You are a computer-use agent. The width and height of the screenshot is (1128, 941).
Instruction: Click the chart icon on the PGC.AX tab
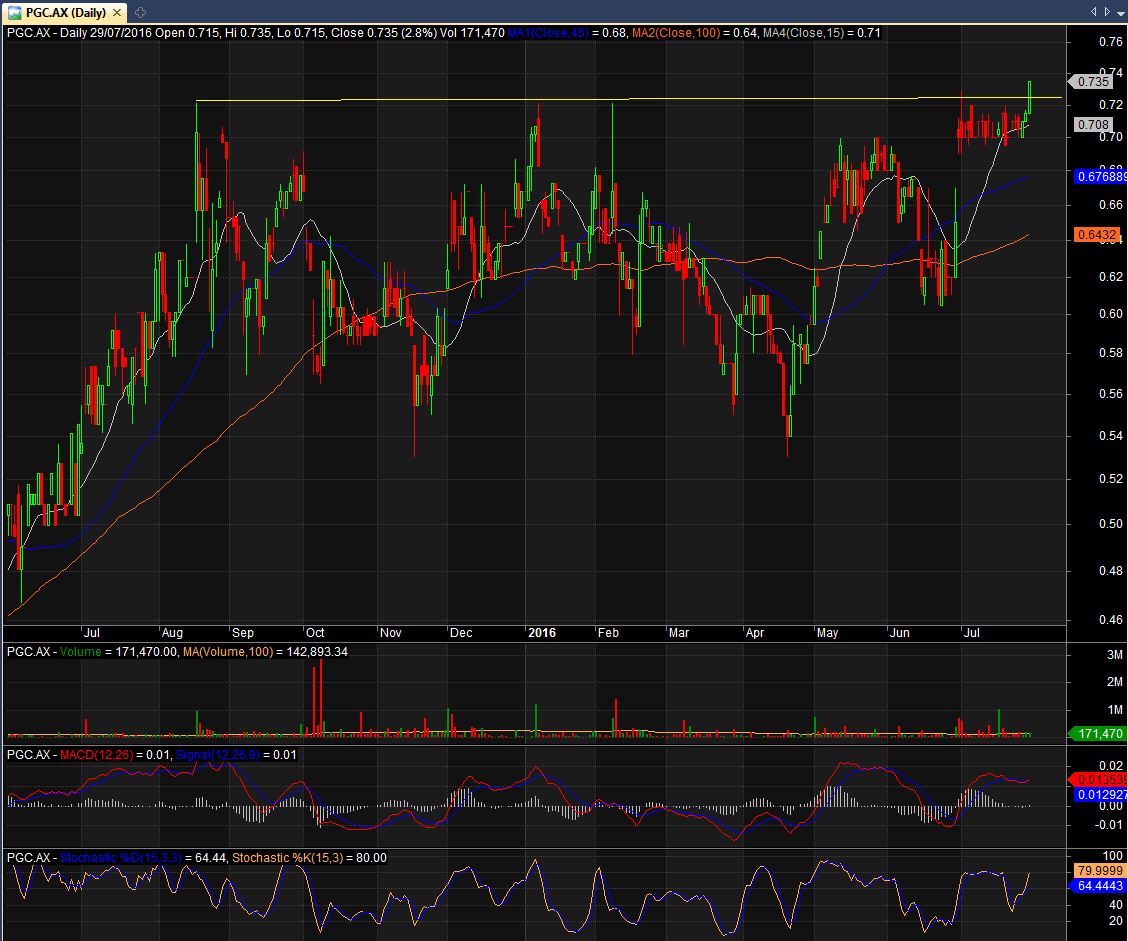(14, 12)
